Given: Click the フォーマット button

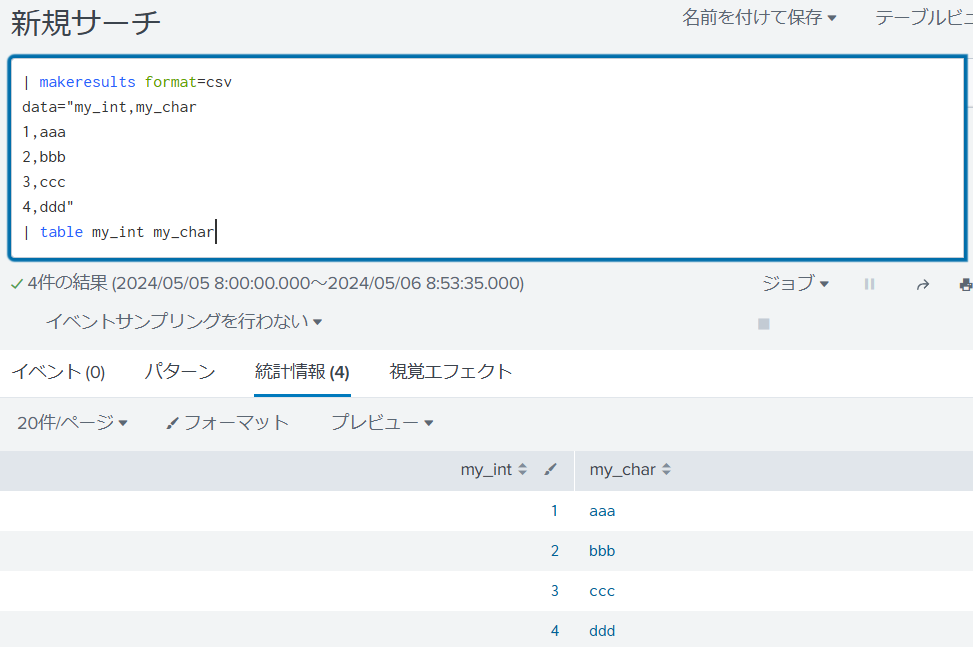Looking at the screenshot, I should [228, 422].
